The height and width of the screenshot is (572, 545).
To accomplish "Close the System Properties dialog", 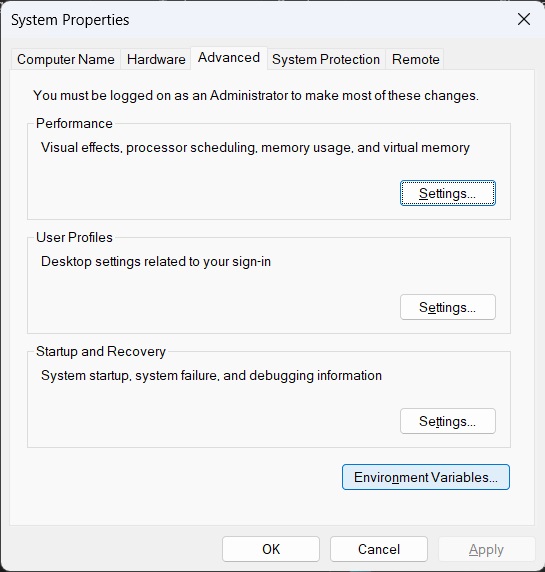I will [524, 19].
